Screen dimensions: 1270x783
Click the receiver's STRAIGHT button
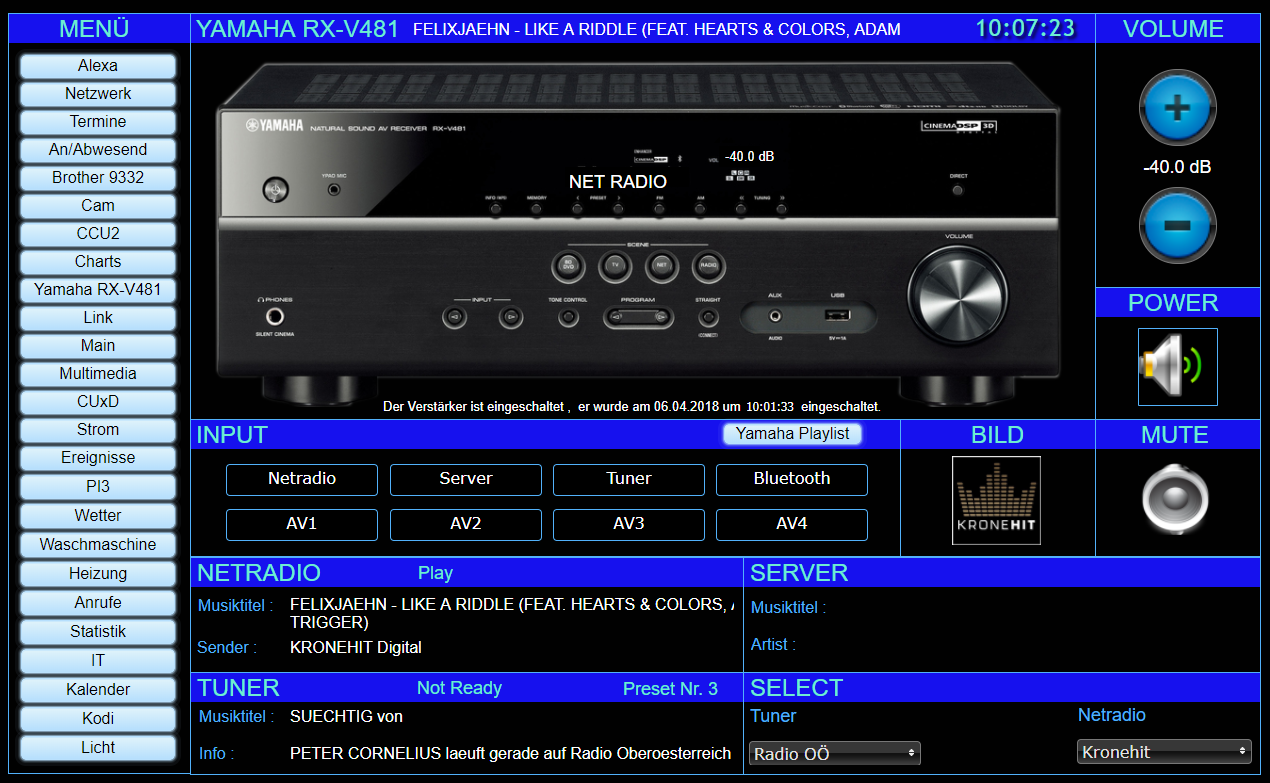click(707, 318)
